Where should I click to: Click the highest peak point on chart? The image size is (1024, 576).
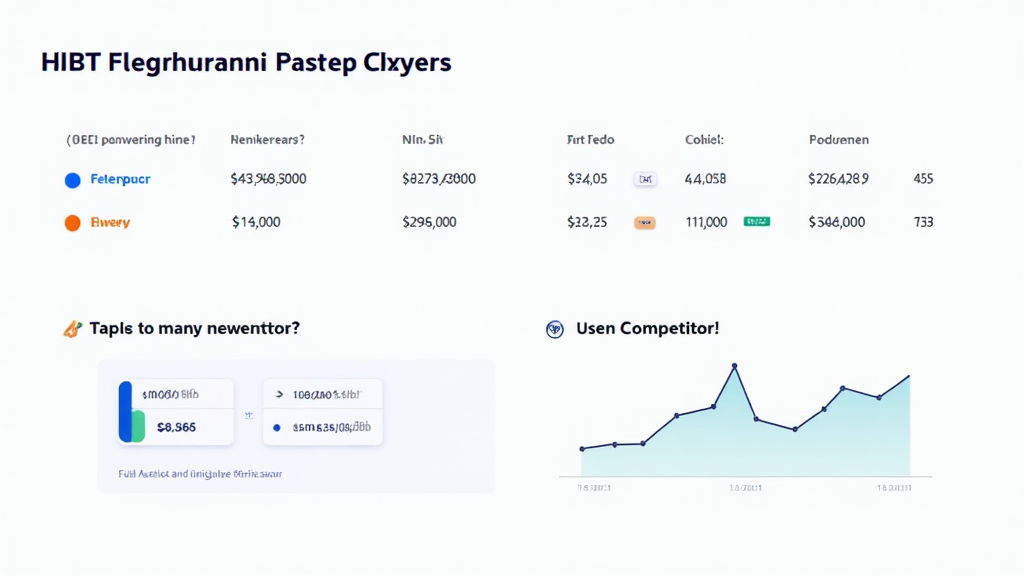click(x=735, y=366)
